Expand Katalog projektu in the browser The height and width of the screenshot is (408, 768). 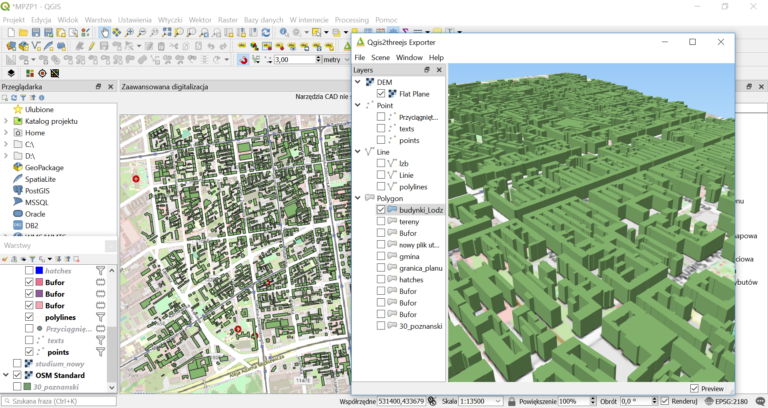[5, 120]
